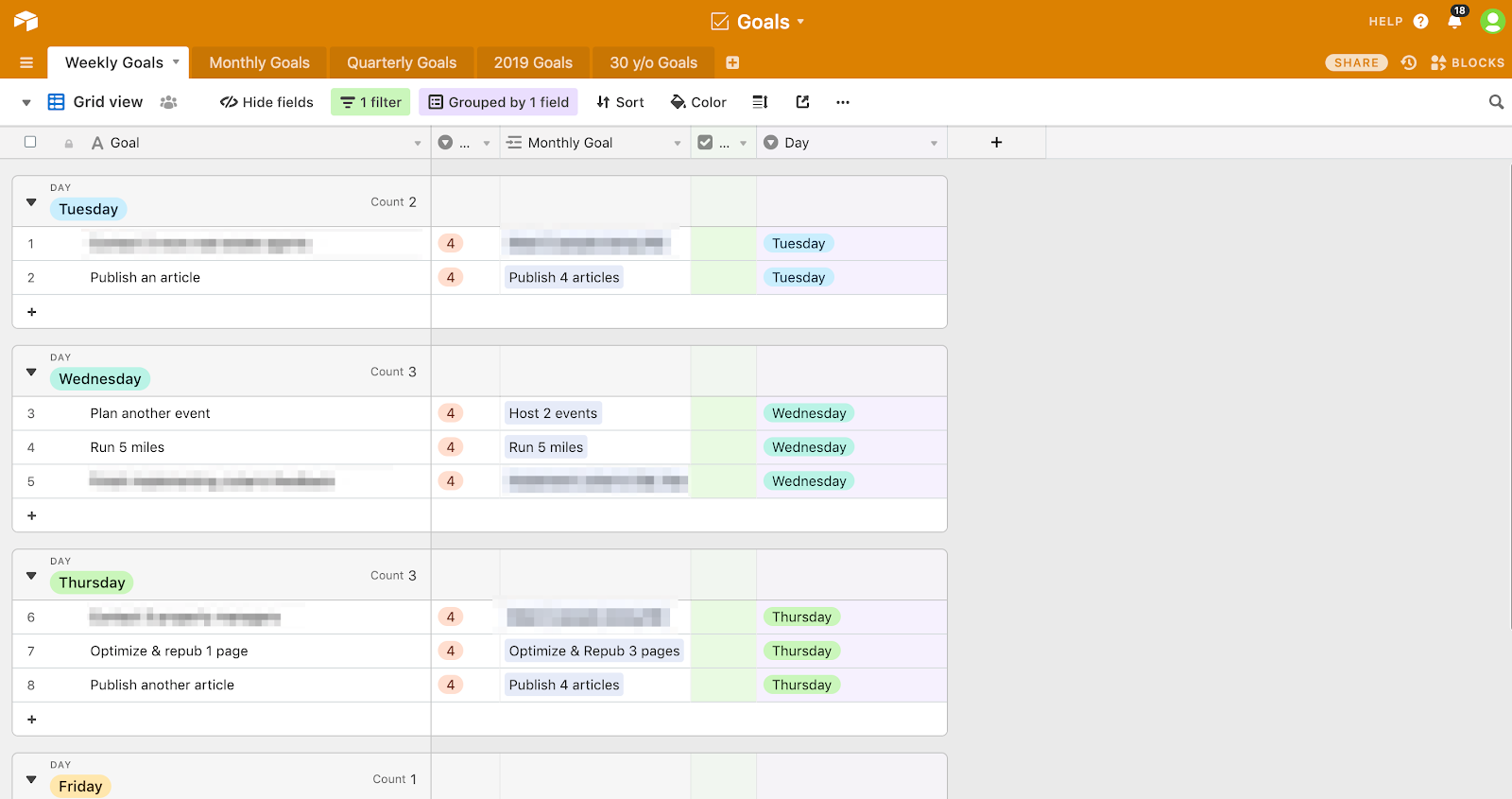Screen dimensions: 1512x799
Task: Open Day field dropdown arrow
Action: [x=934, y=144]
